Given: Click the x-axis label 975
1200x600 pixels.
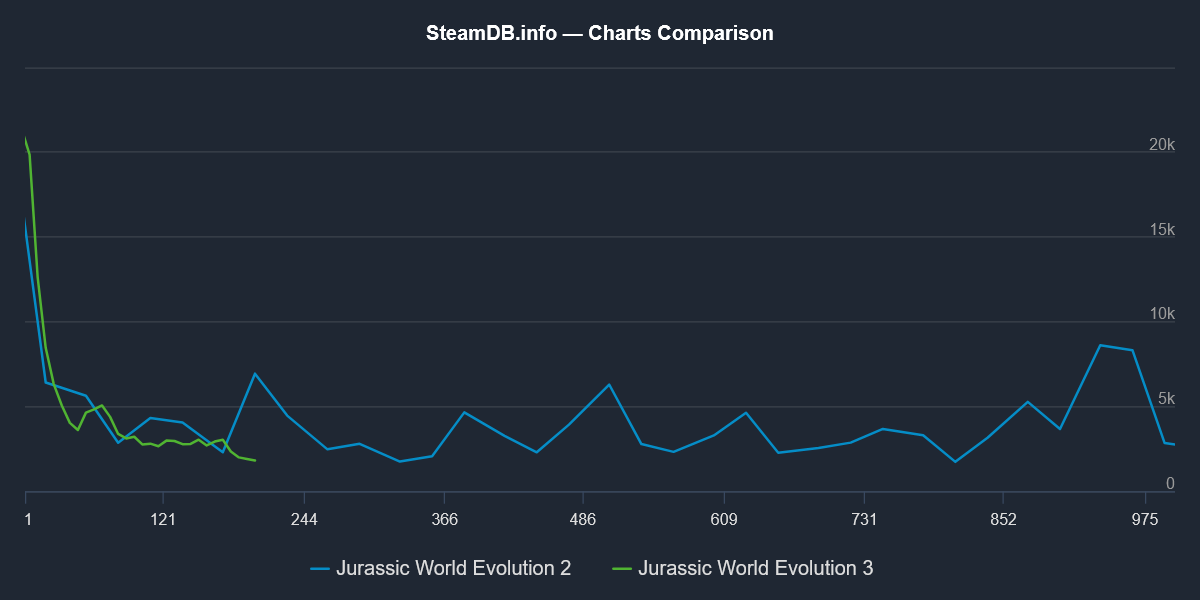Looking at the screenshot, I should pyautogui.click(x=1145, y=520).
